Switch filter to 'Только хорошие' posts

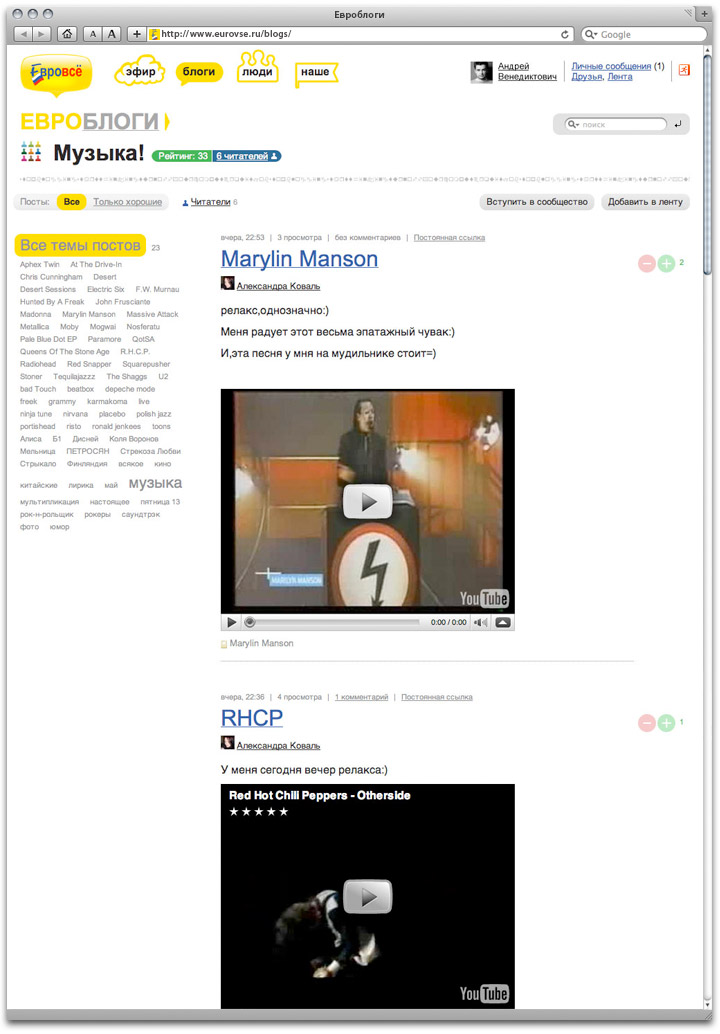coord(127,202)
